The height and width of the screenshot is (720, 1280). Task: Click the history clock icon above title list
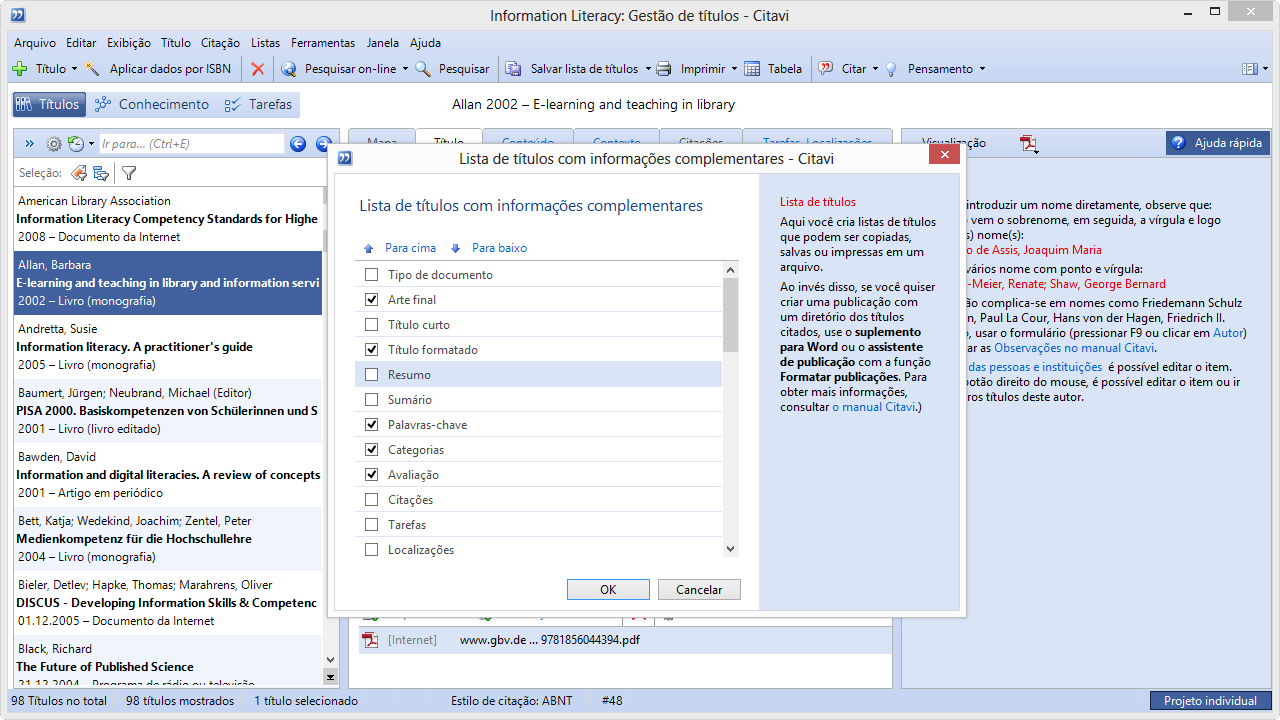click(x=76, y=144)
